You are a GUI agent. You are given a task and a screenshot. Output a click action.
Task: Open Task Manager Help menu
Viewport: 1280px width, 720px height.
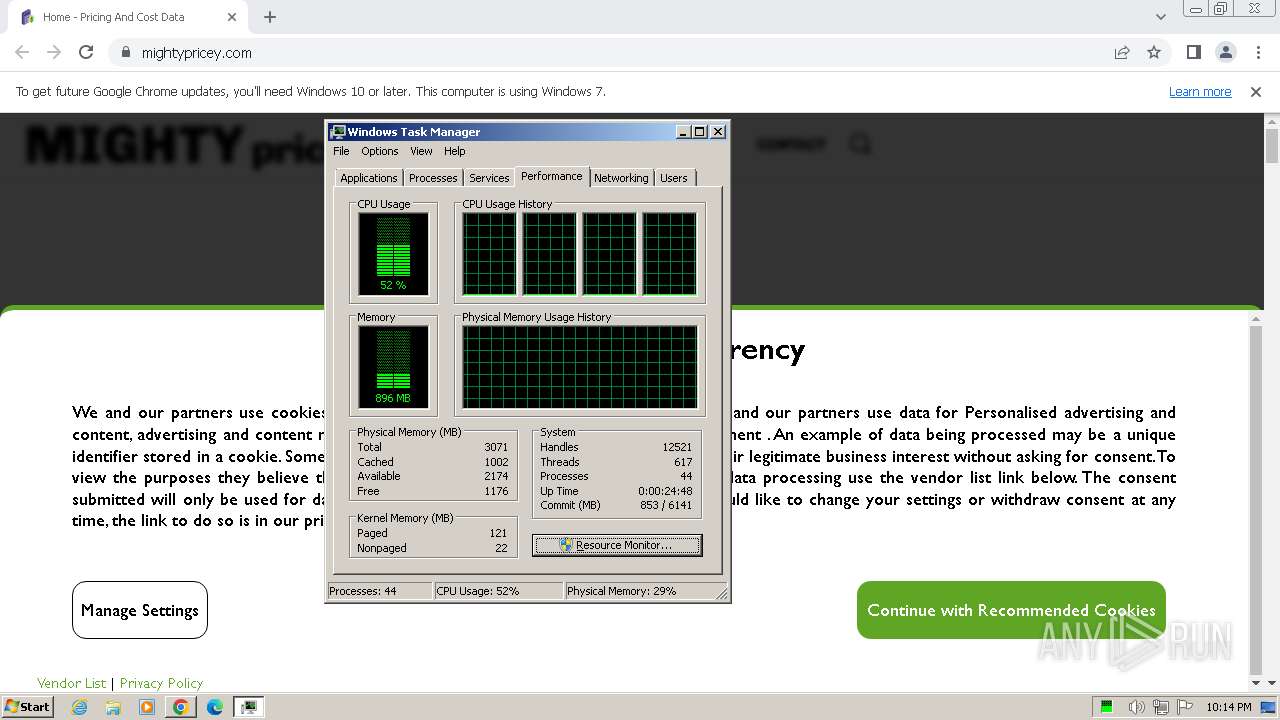pyautogui.click(x=455, y=151)
